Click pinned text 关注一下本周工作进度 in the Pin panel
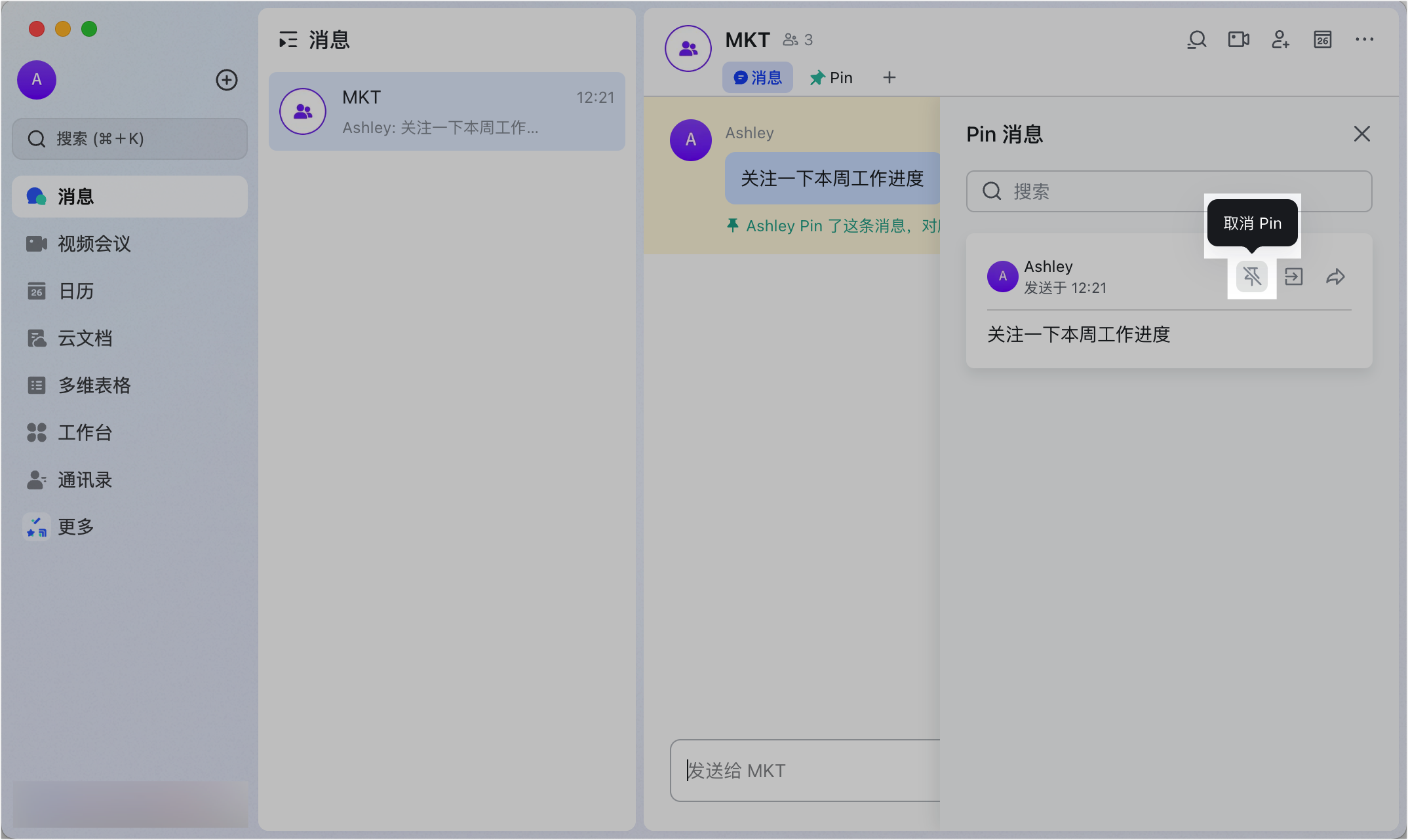Screen dimensions: 1408x840 1079,335
